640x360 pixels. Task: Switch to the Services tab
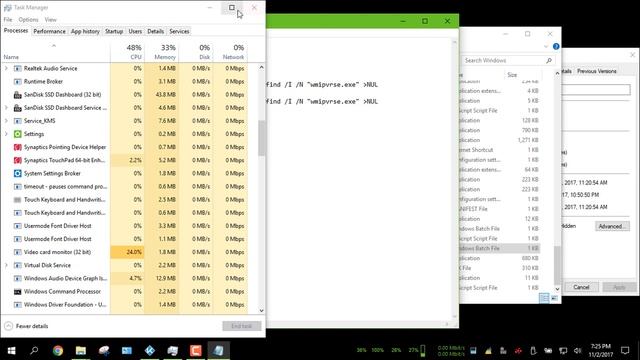coord(179,31)
